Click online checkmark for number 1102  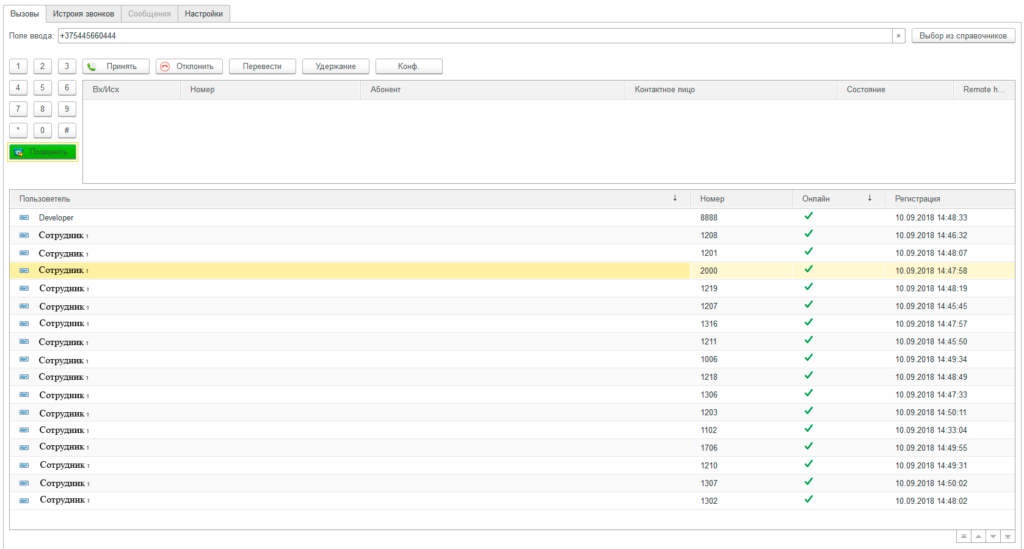(x=808, y=429)
